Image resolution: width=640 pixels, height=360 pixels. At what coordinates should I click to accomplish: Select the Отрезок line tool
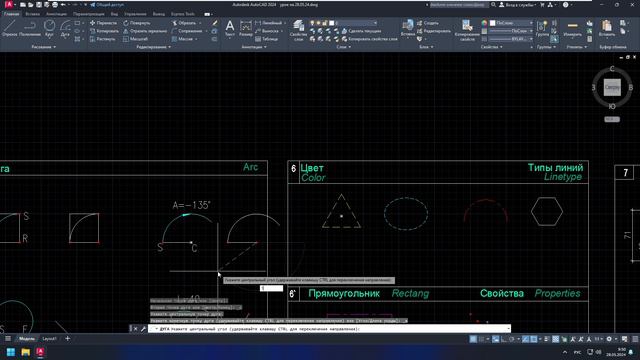9,29
